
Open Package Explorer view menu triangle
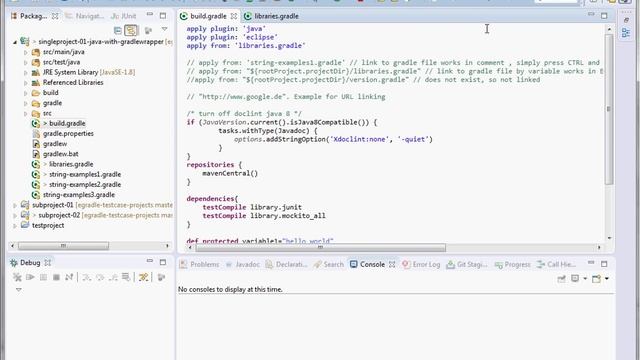click(164, 29)
